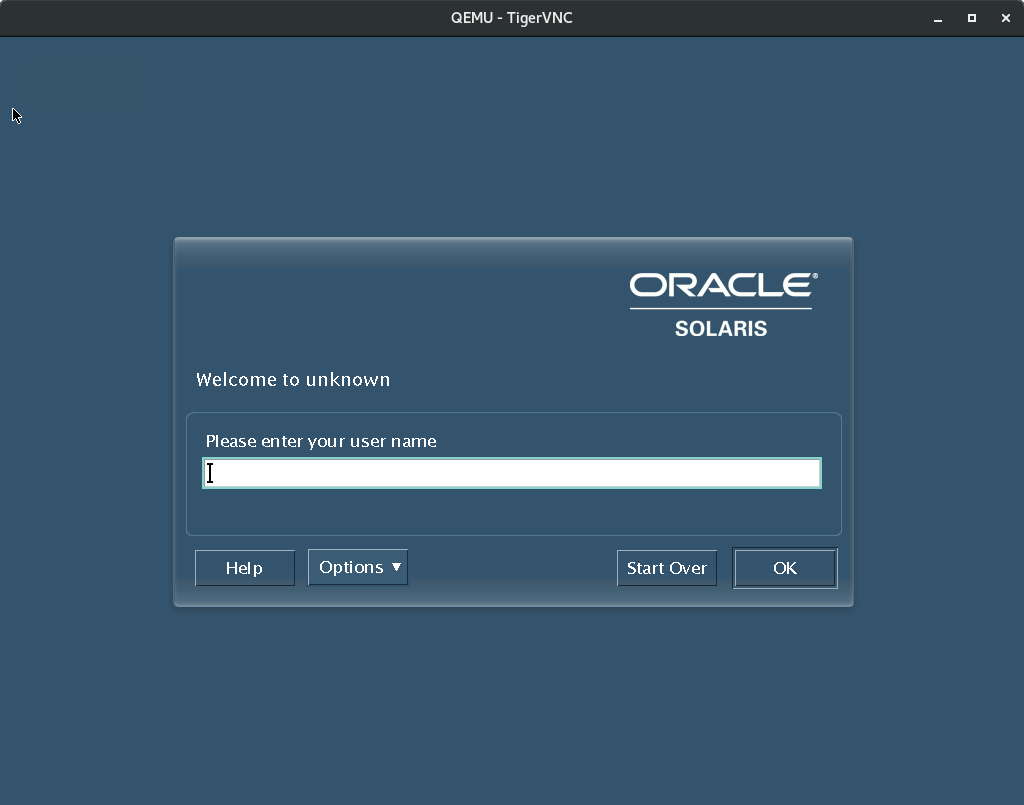
Task: Click the Start Over button
Action: coord(667,568)
